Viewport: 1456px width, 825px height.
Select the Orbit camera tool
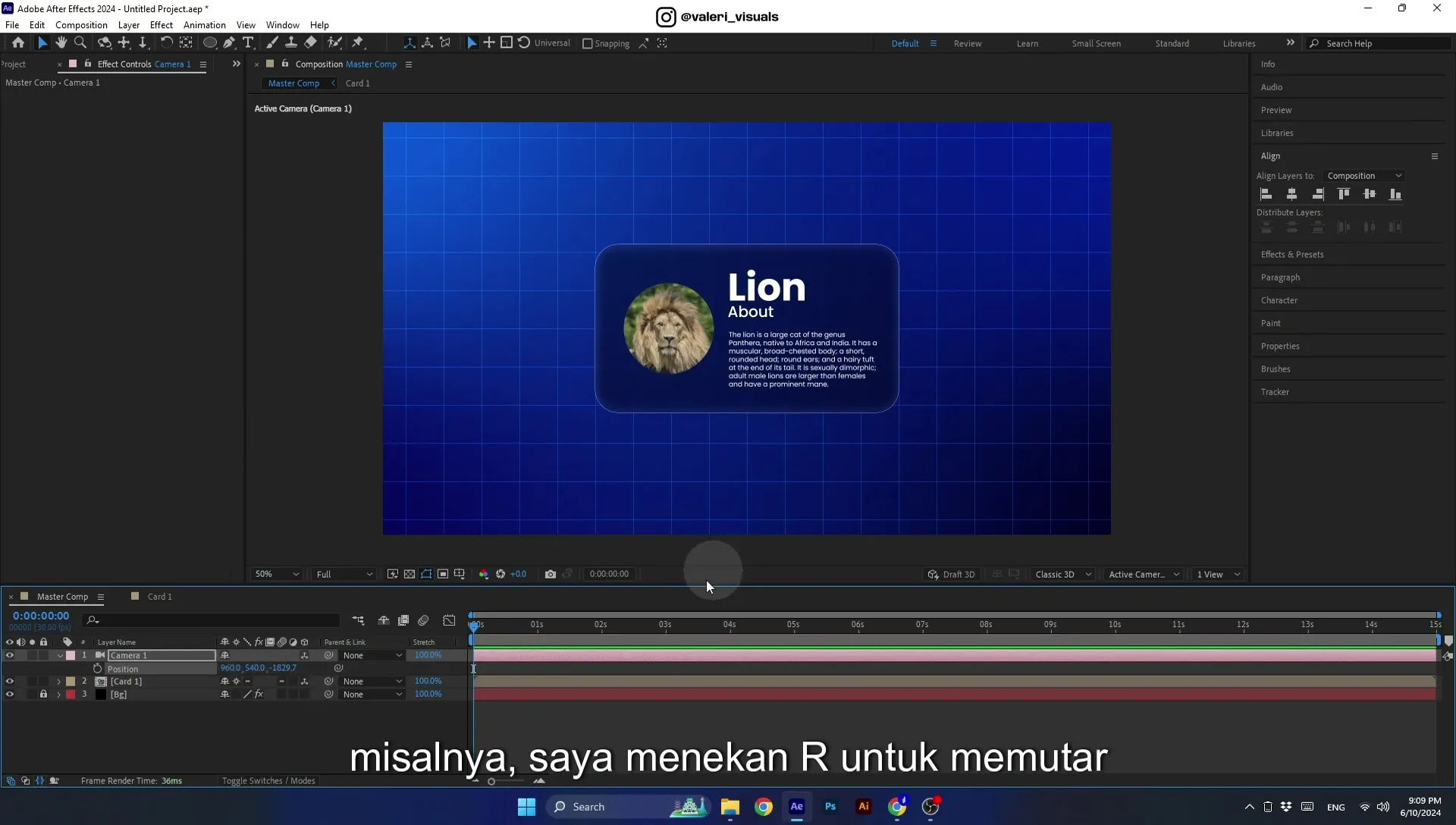(105, 43)
